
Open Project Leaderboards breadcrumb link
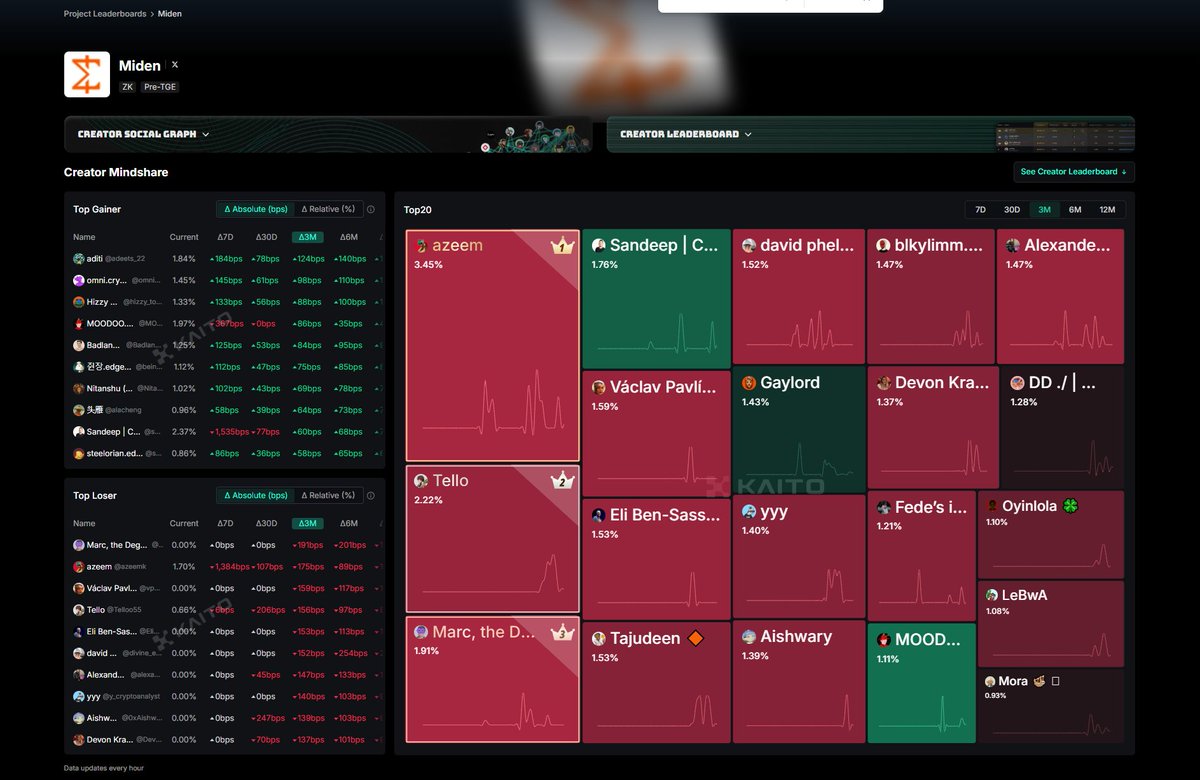[x=107, y=14]
